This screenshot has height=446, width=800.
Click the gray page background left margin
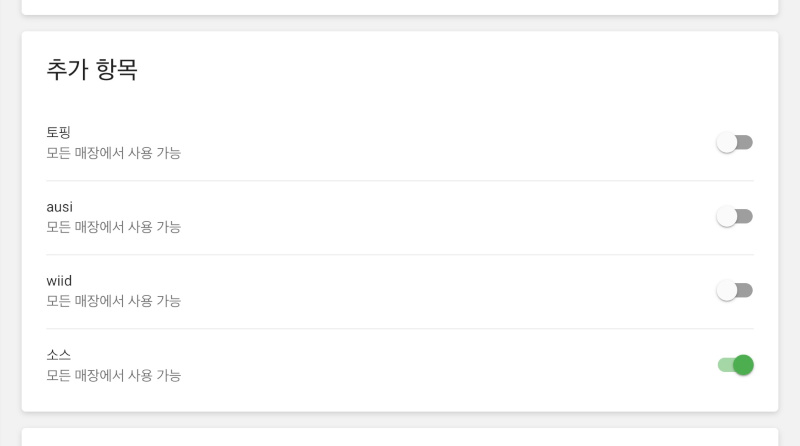[x=10, y=220]
